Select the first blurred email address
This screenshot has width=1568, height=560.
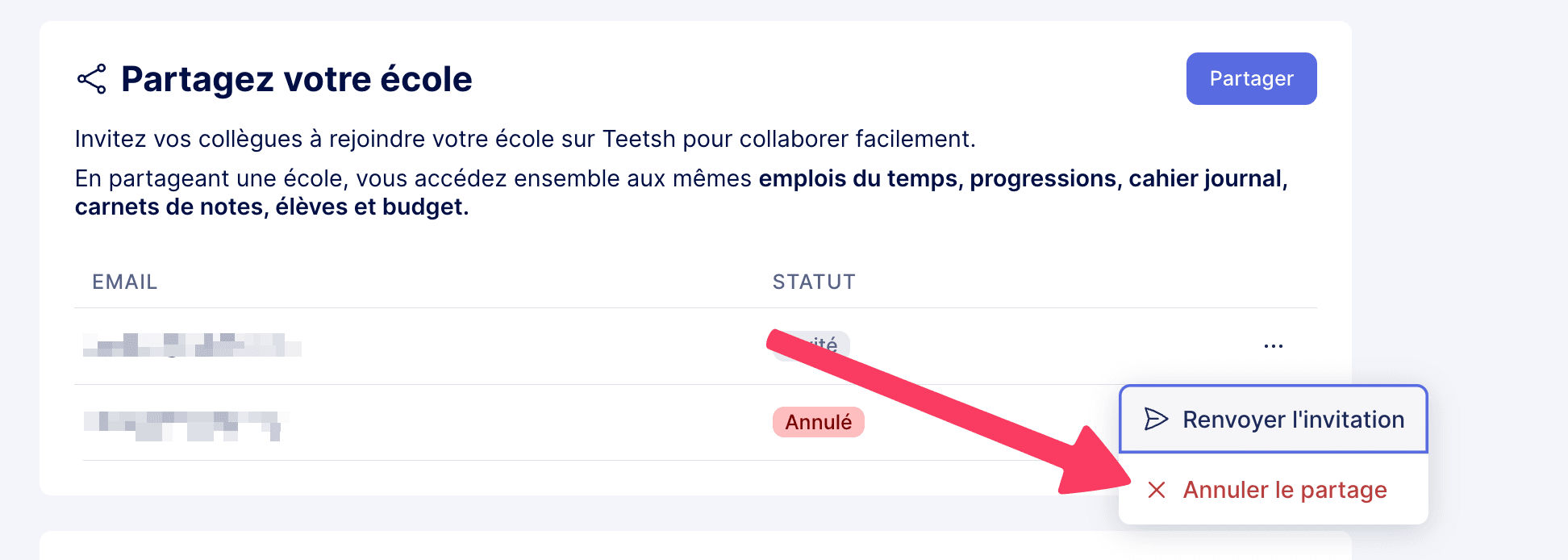pos(192,345)
